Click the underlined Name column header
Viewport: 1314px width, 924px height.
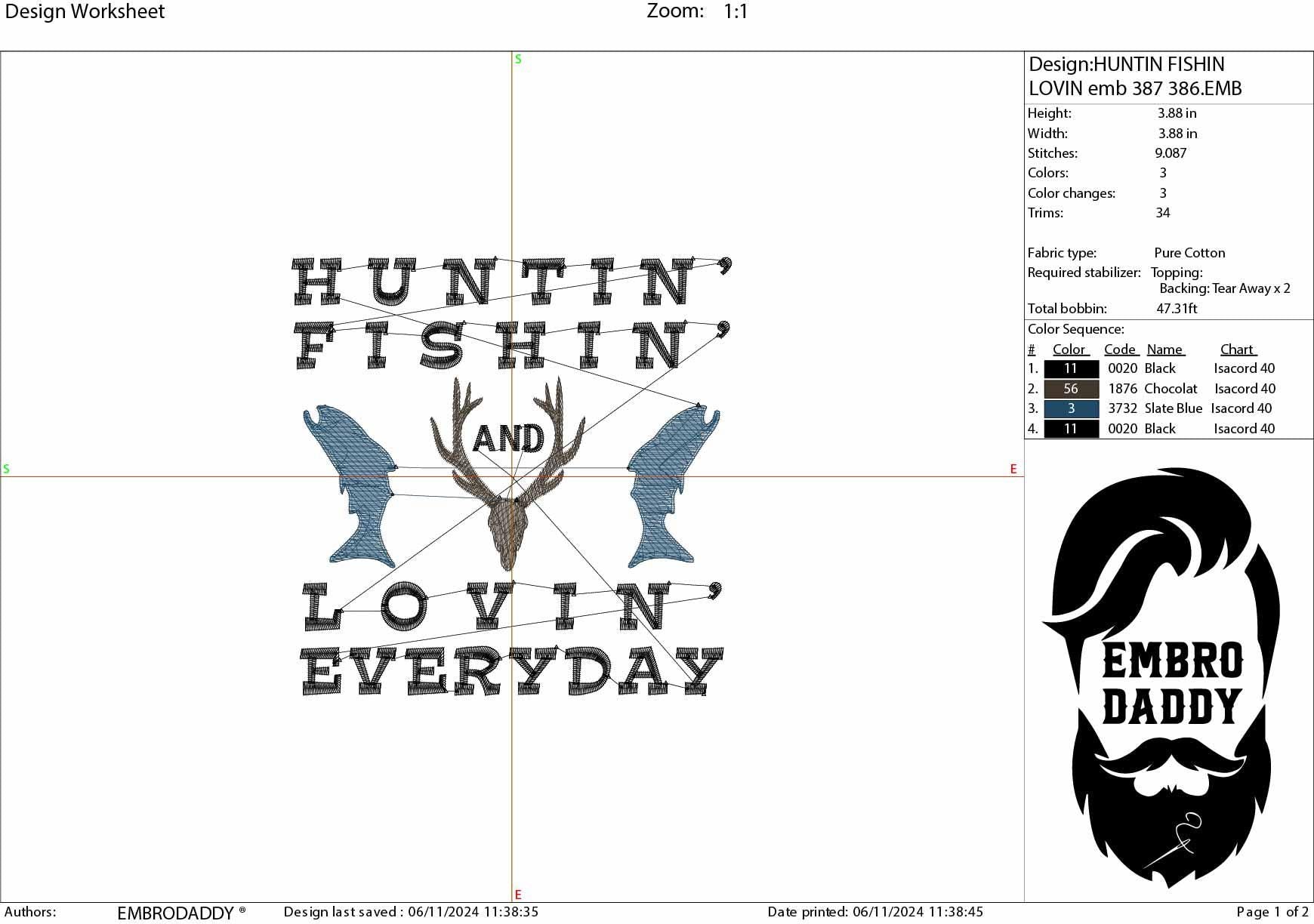[x=1167, y=349]
